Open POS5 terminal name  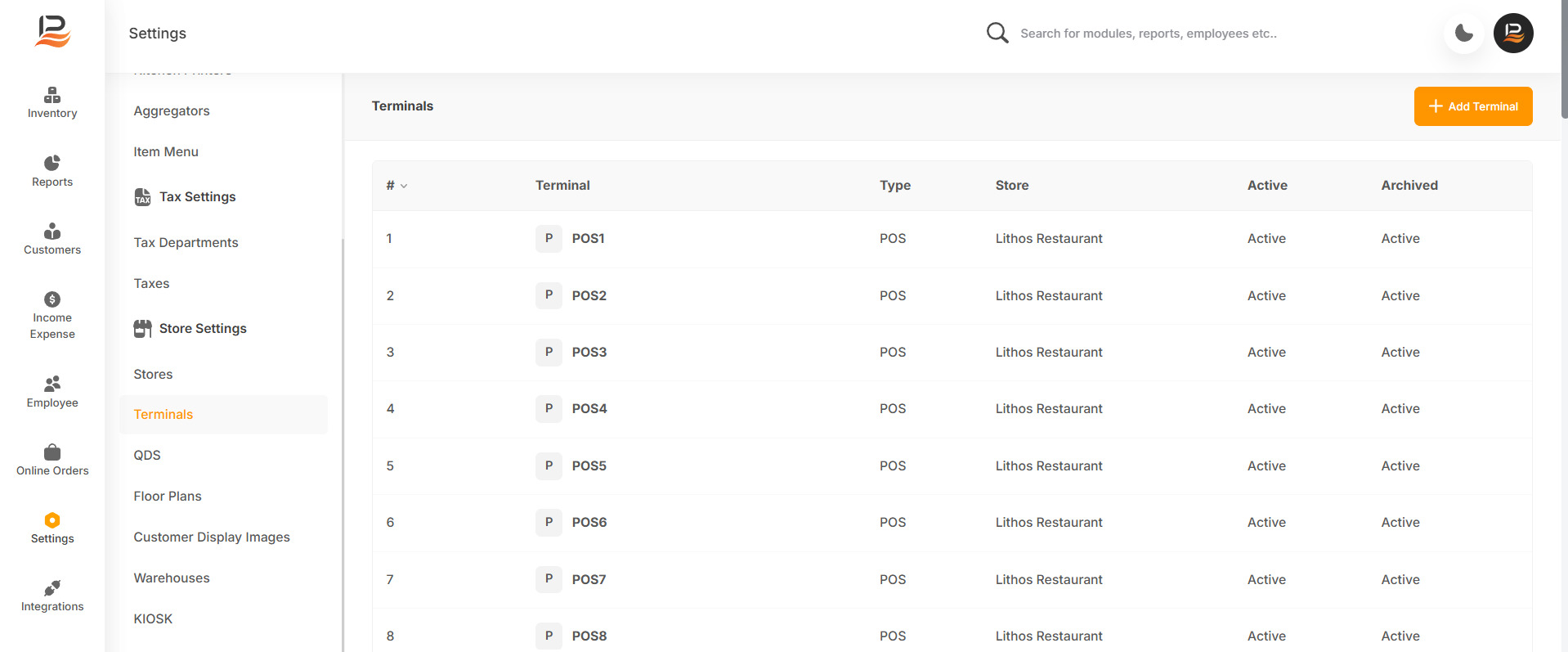click(589, 466)
